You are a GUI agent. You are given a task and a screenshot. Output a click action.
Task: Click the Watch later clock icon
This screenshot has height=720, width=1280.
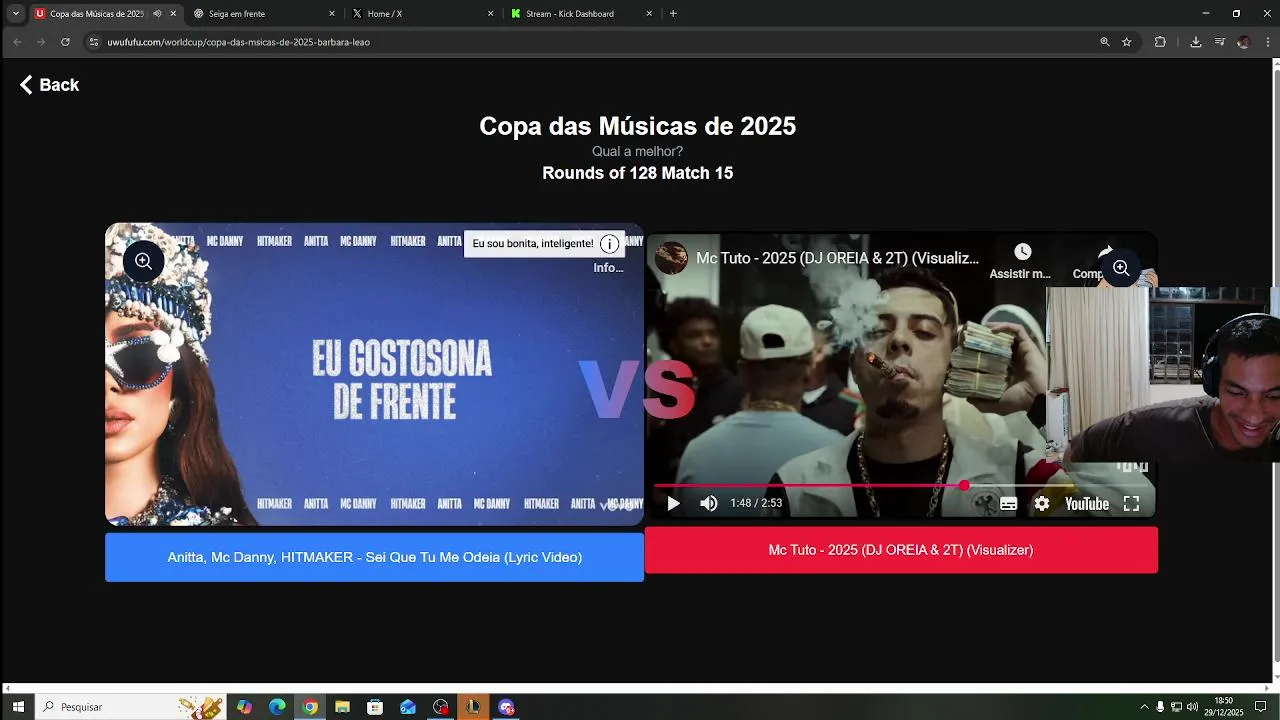pyautogui.click(x=1022, y=252)
